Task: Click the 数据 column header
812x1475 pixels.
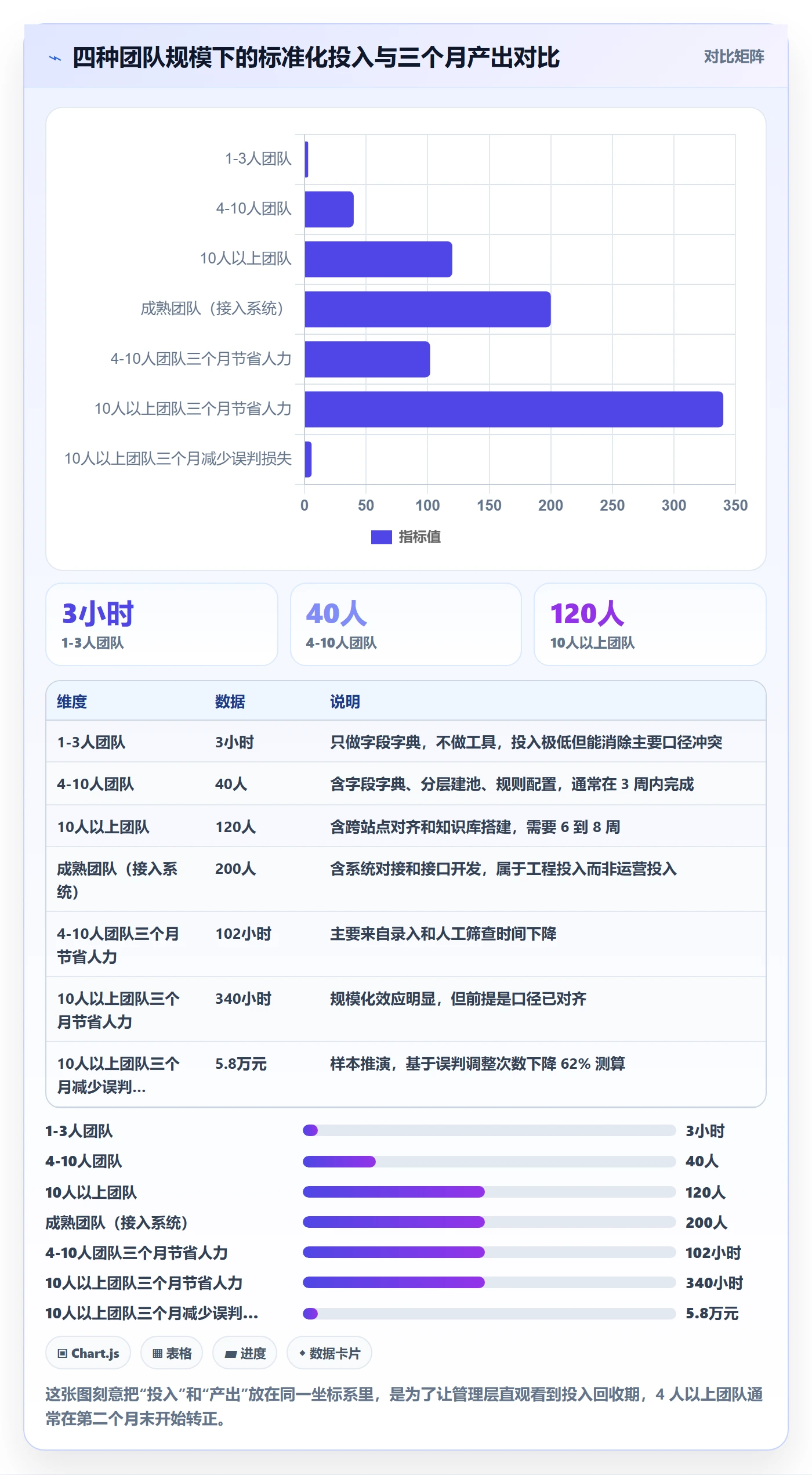Action: coord(230,702)
